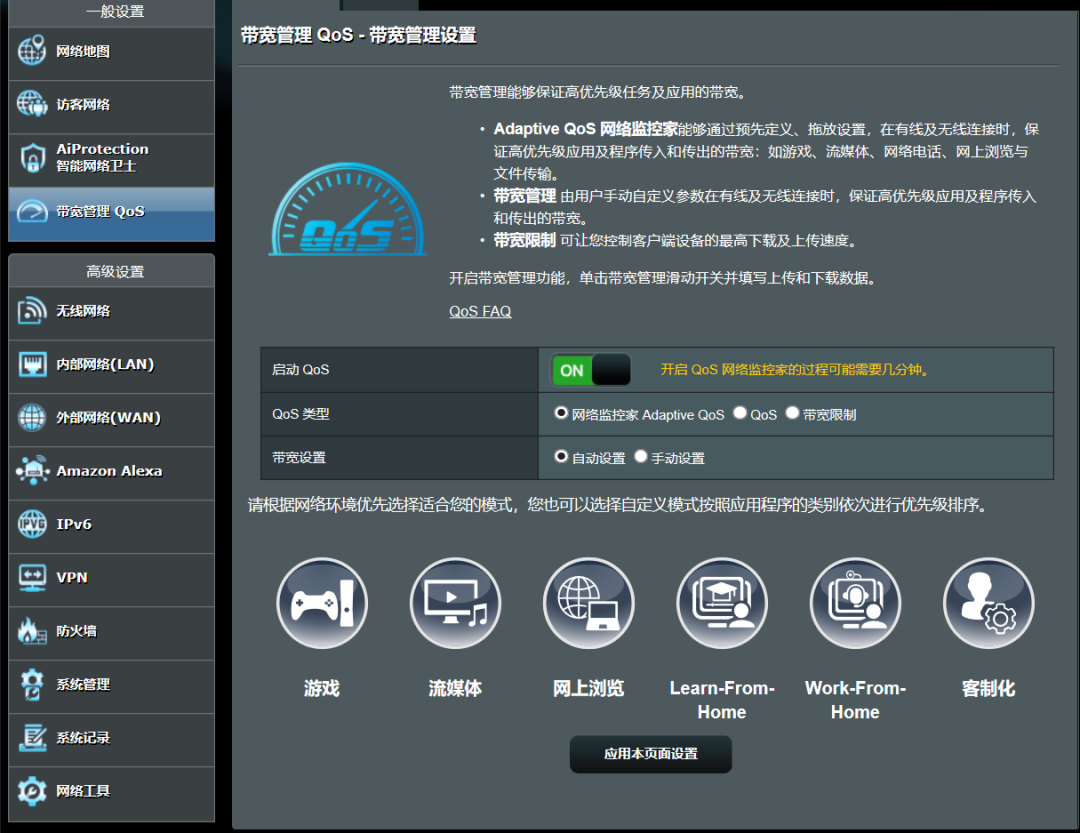Screen dimensions: 1080x833
Task: Click the 带宽管理 QoS gauge sidebar icon
Action: (x=32, y=211)
